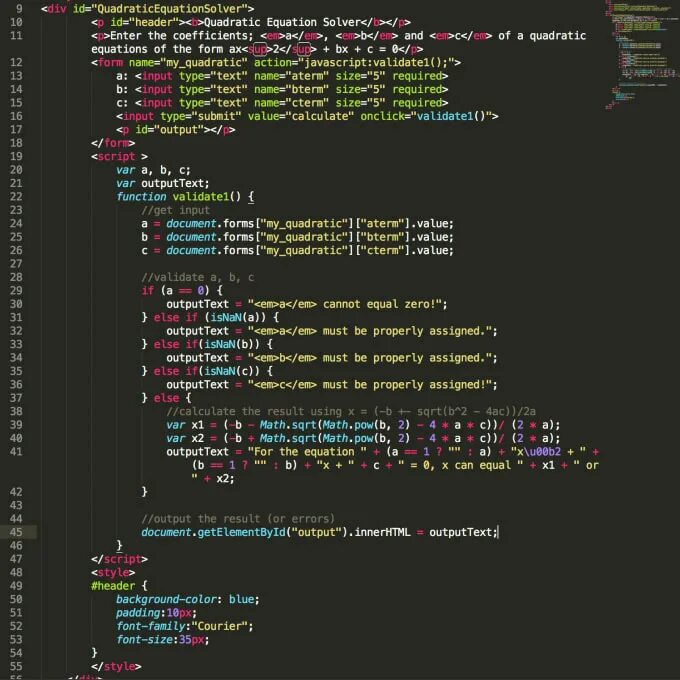Click name="aterm" on the a: input line
This screenshot has height=680, width=680.
[292, 76]
